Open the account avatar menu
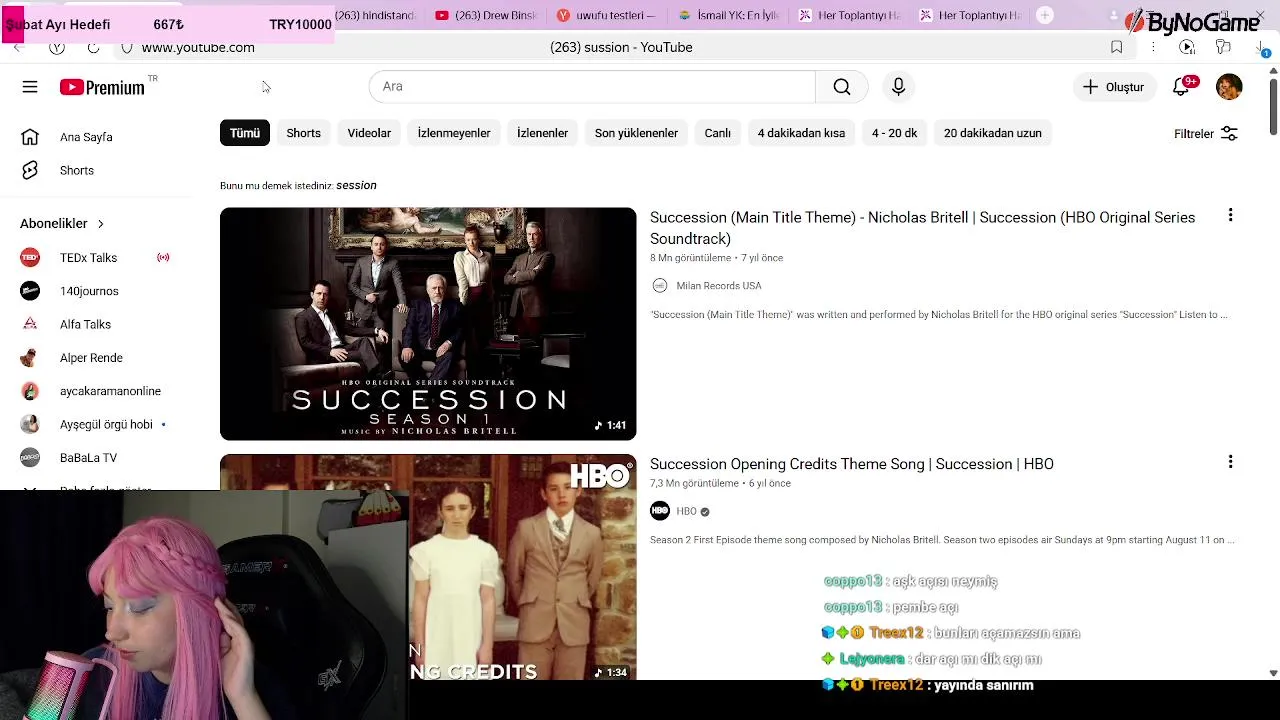Image resolution: width=1280 pixels, height=720 pixels. [1229, 87]
